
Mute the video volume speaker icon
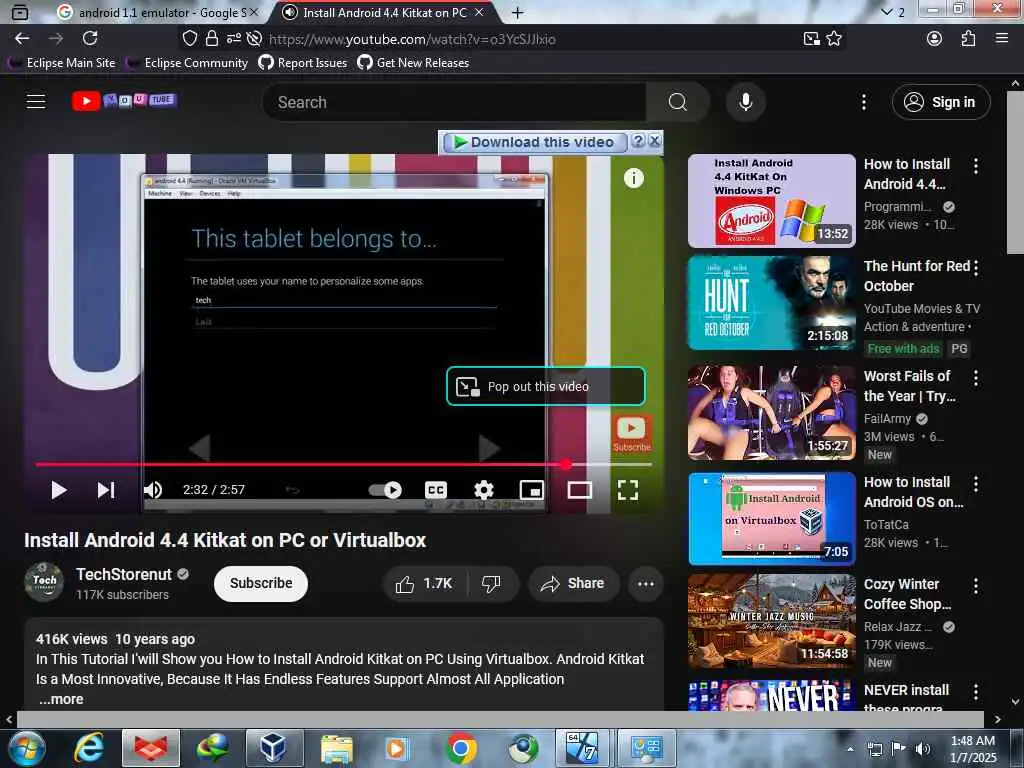153,490
